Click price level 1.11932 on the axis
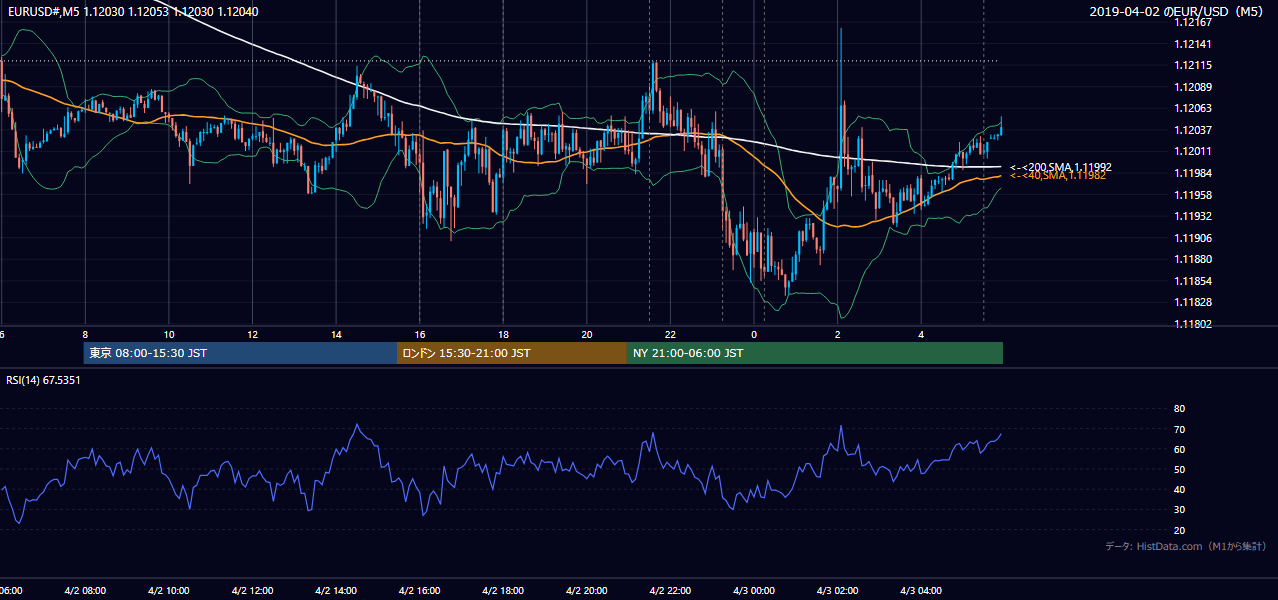This screenshot has width=1278, height=600. tap(1192, 216)
